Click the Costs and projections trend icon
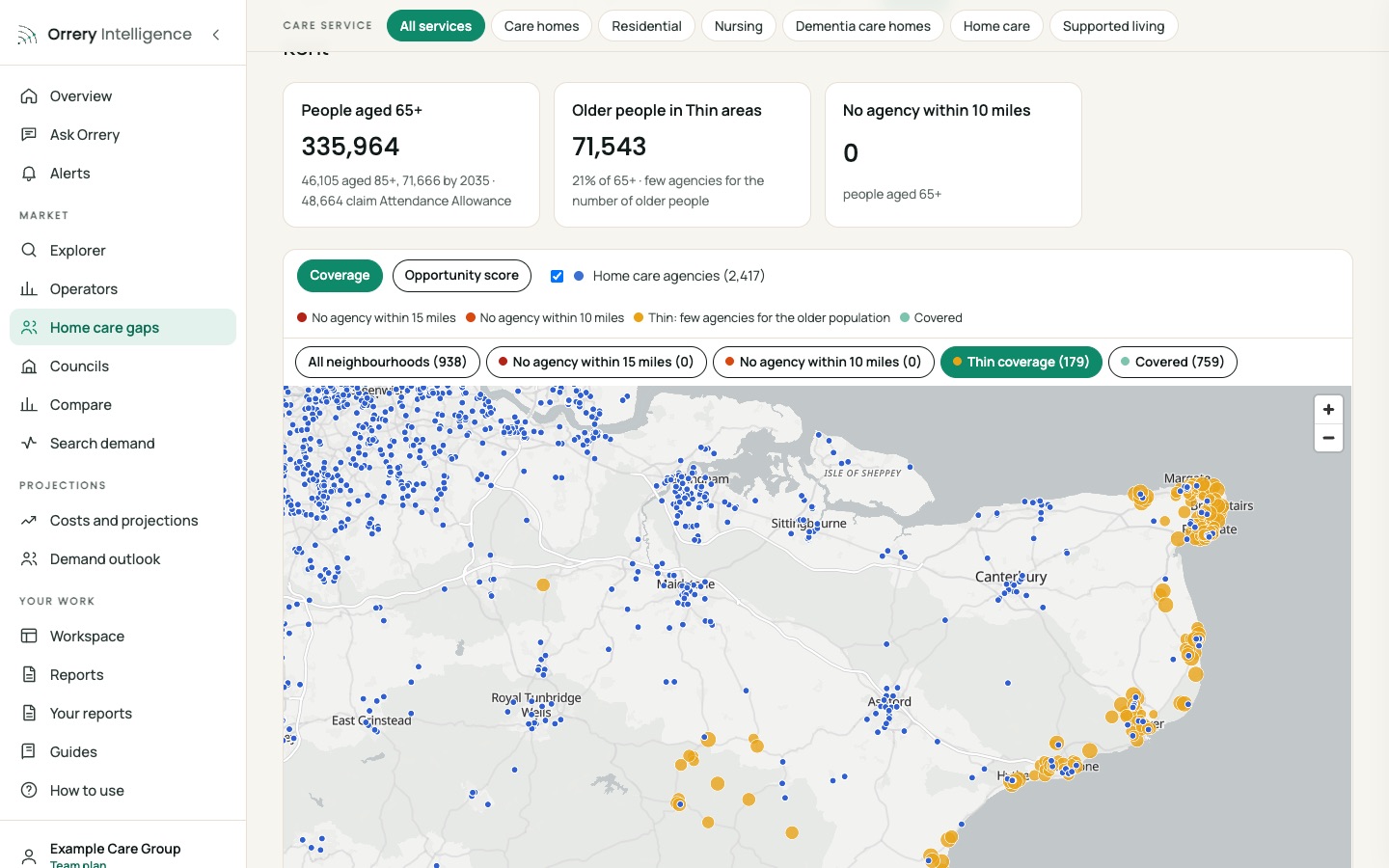 pyautogui.click(x=29, y=521)
